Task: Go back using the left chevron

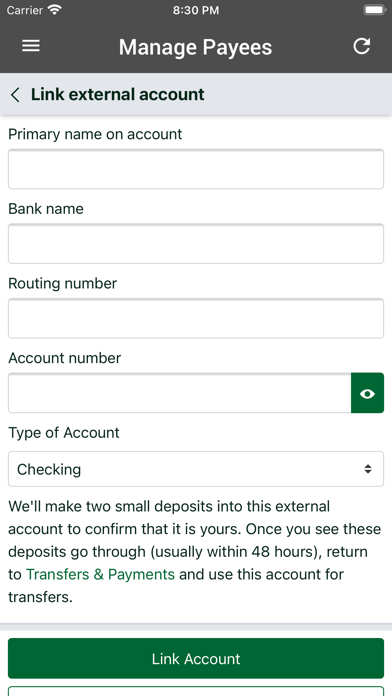Action: pos(15,95)
